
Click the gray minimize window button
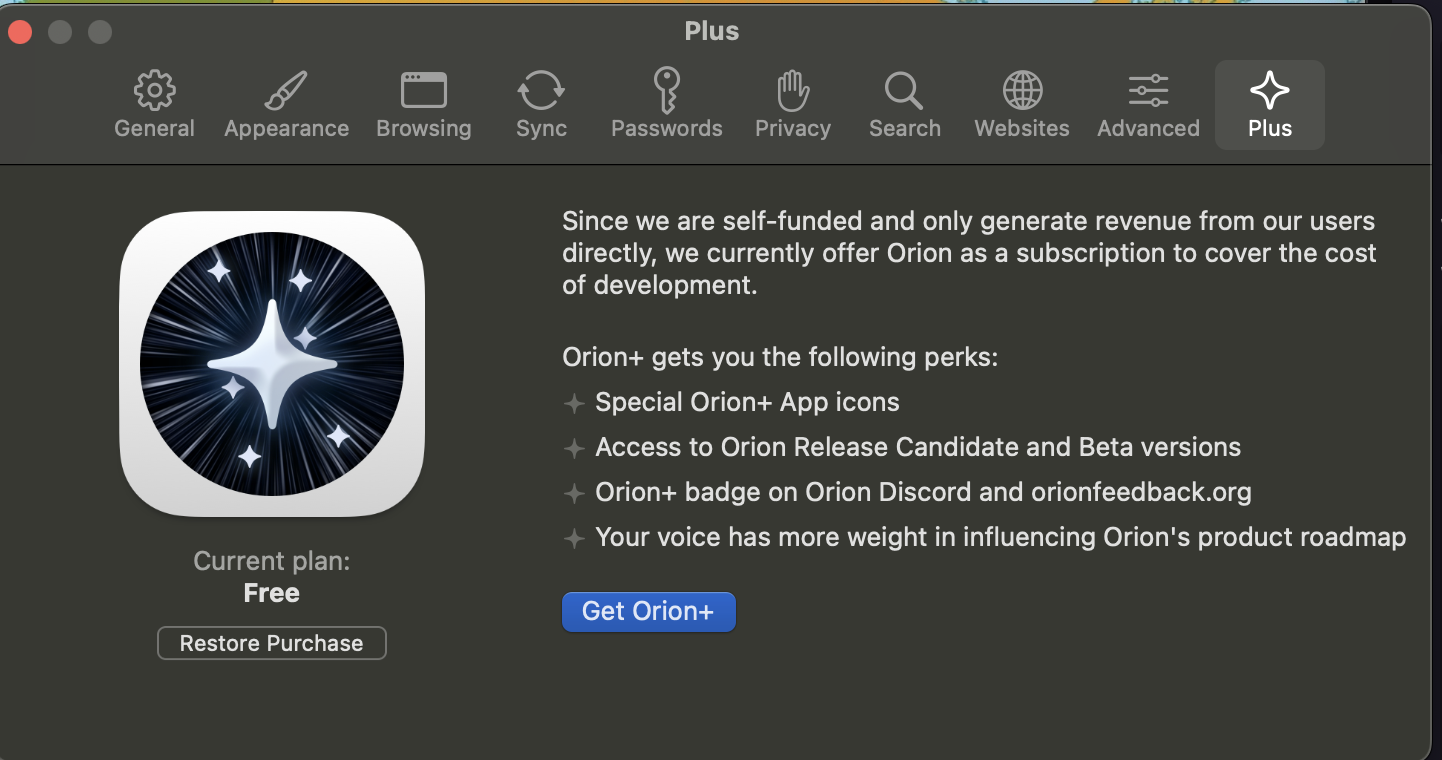pos(60,32)
